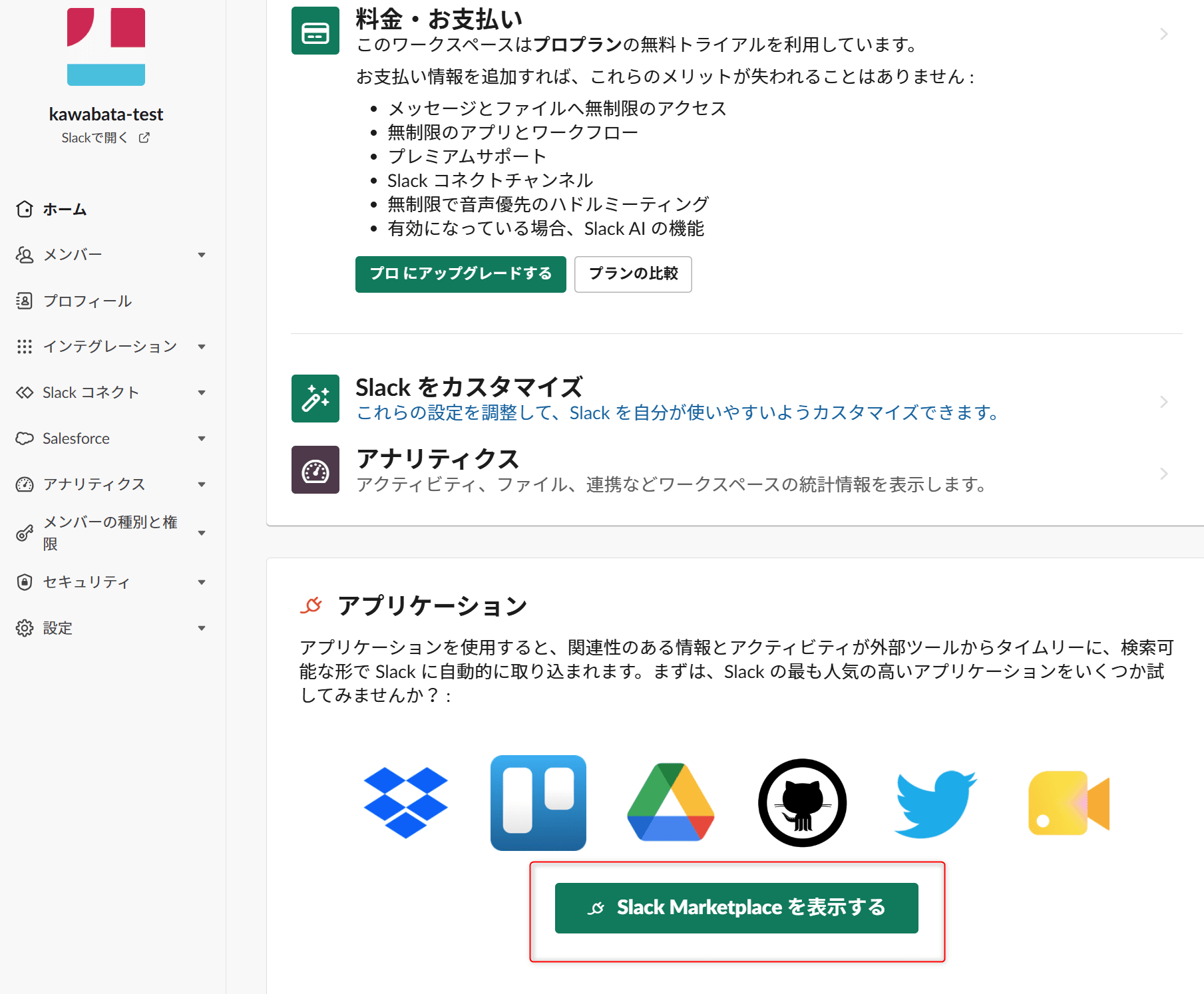Click the Slack をカスタマイズ magic wand icon

pos(315,399)
